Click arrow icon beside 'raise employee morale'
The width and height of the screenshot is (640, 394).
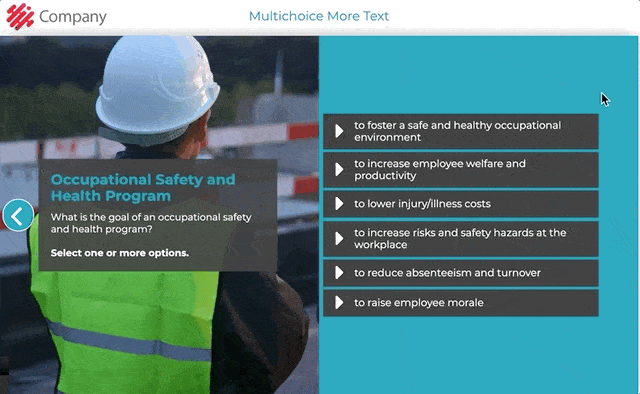coord(339,303)
